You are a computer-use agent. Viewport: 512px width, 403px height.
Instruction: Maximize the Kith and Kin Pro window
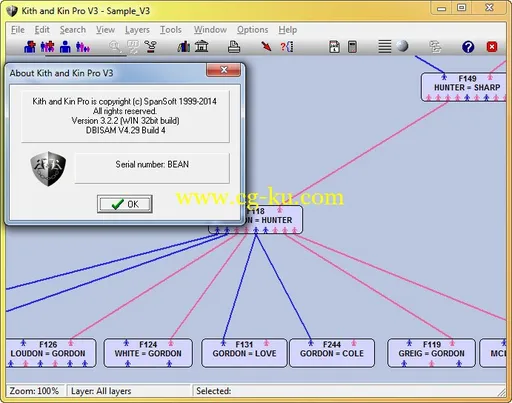(x=462, y=8)
